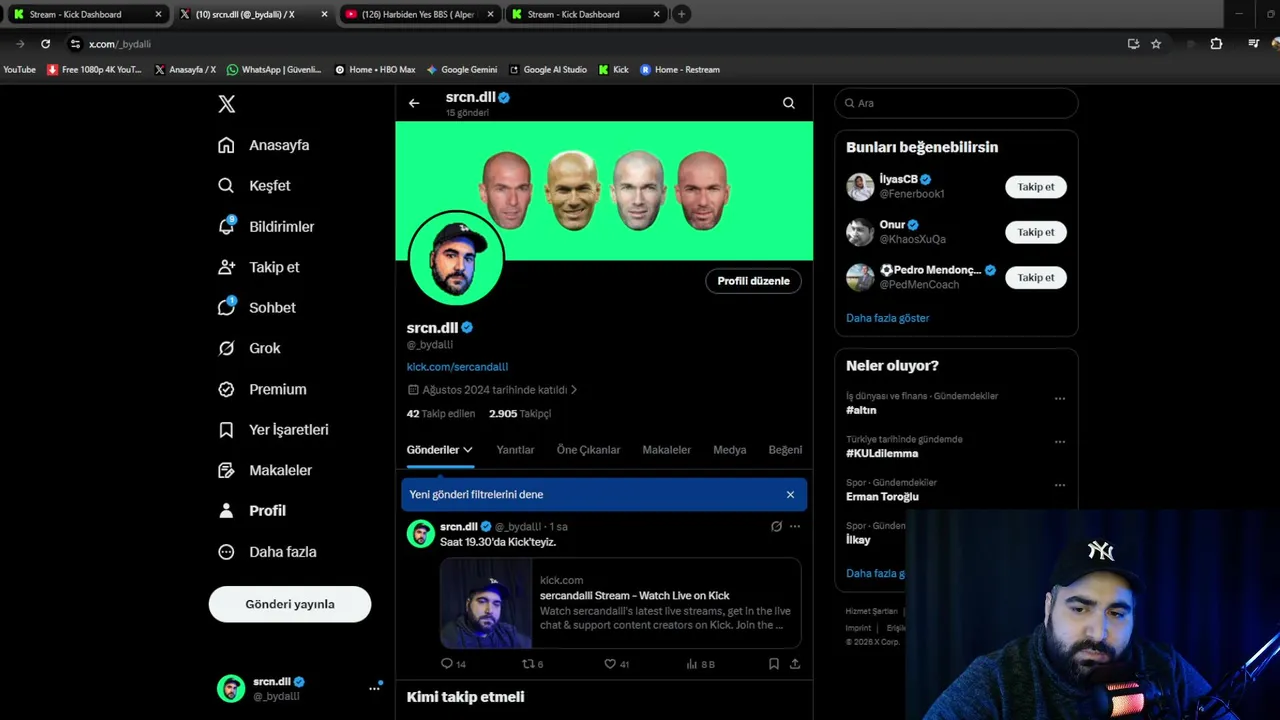Open WhatsApp bookmark in bookmarks bar
The width and height of the screenshot is (1280, 720).
coord(274,70)
